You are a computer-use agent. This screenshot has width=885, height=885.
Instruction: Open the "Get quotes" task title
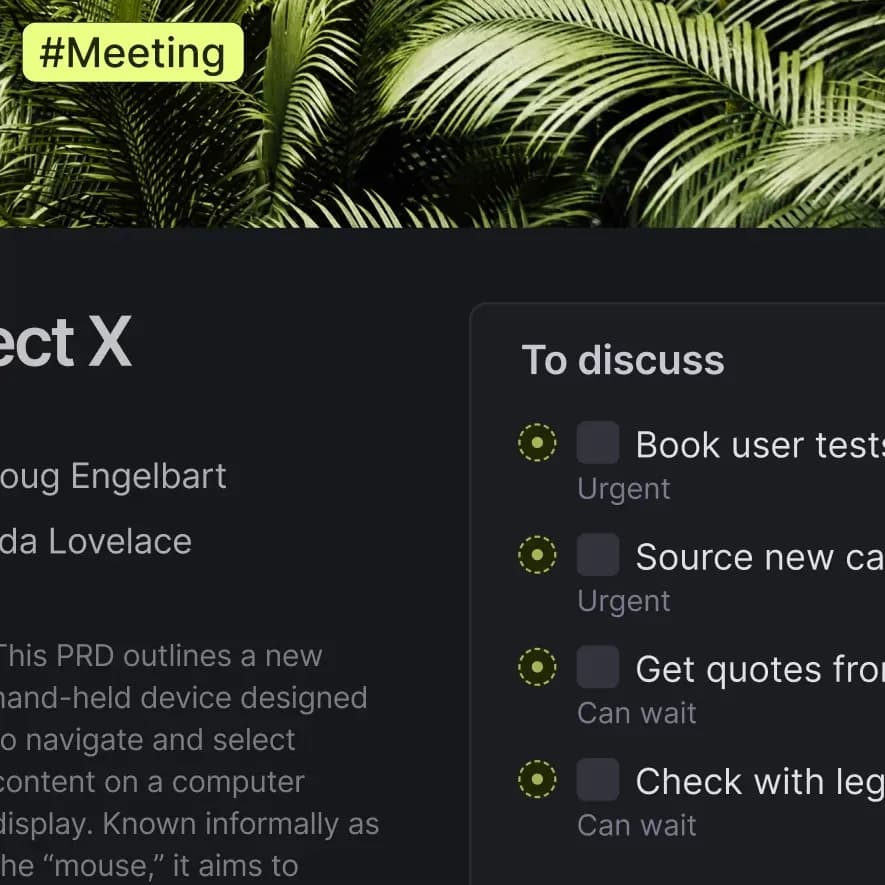(x=758, y=669)
